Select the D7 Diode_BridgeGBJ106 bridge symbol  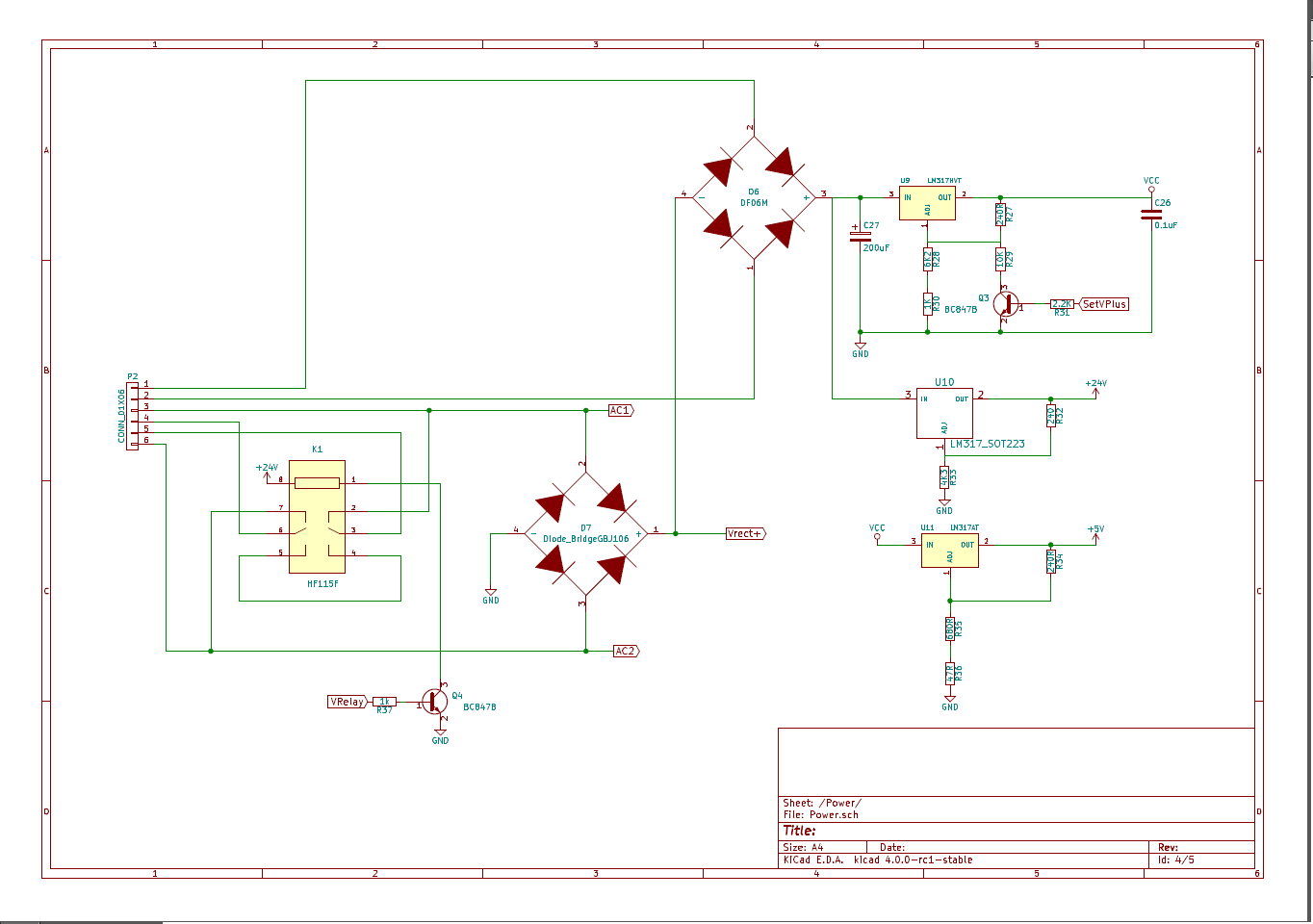point(585,532)
